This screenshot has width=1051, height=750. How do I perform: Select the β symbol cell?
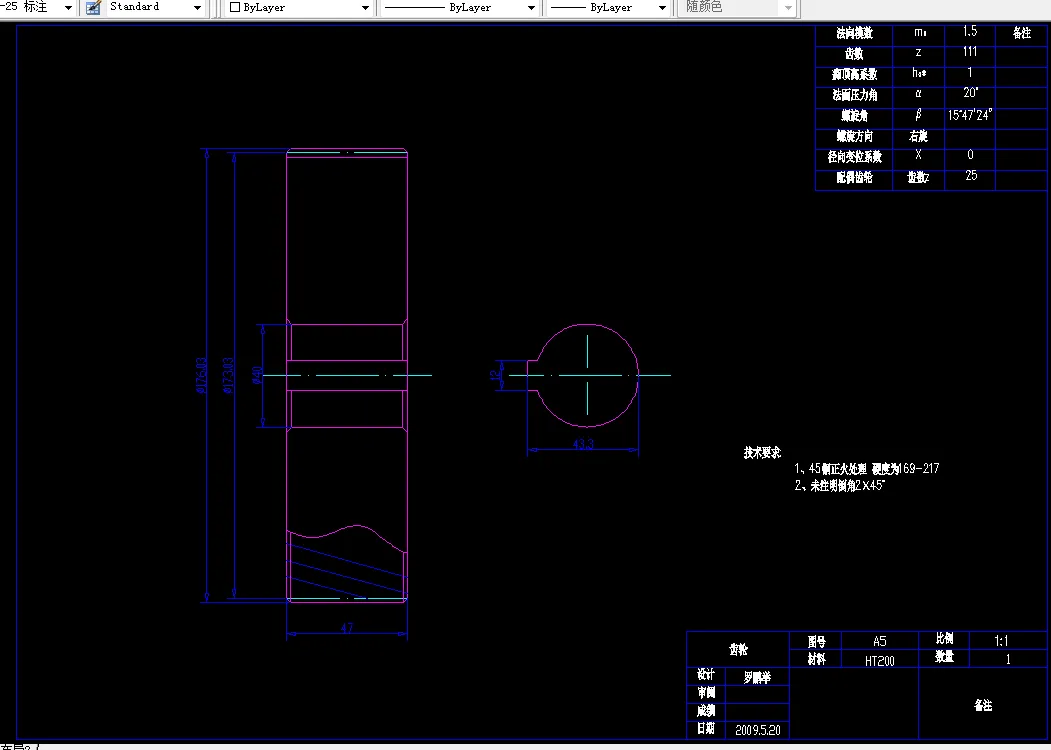[x=918, y=115]
